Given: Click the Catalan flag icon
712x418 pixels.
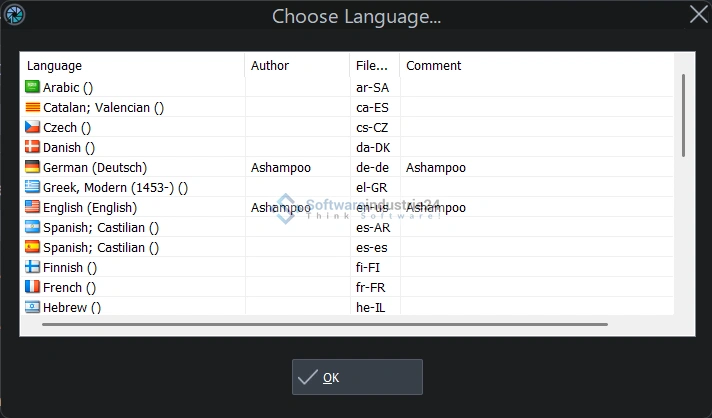Looking at the screenshot, I should [32, 107].
